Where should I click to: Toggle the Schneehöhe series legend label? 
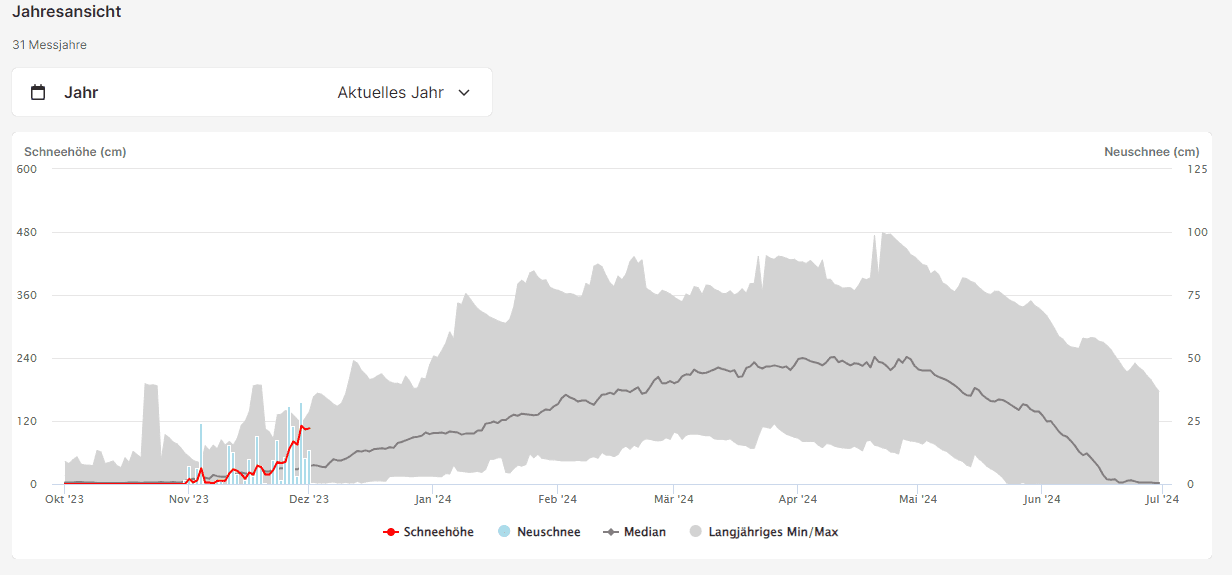pyautogui.click(x=438, y=532)
